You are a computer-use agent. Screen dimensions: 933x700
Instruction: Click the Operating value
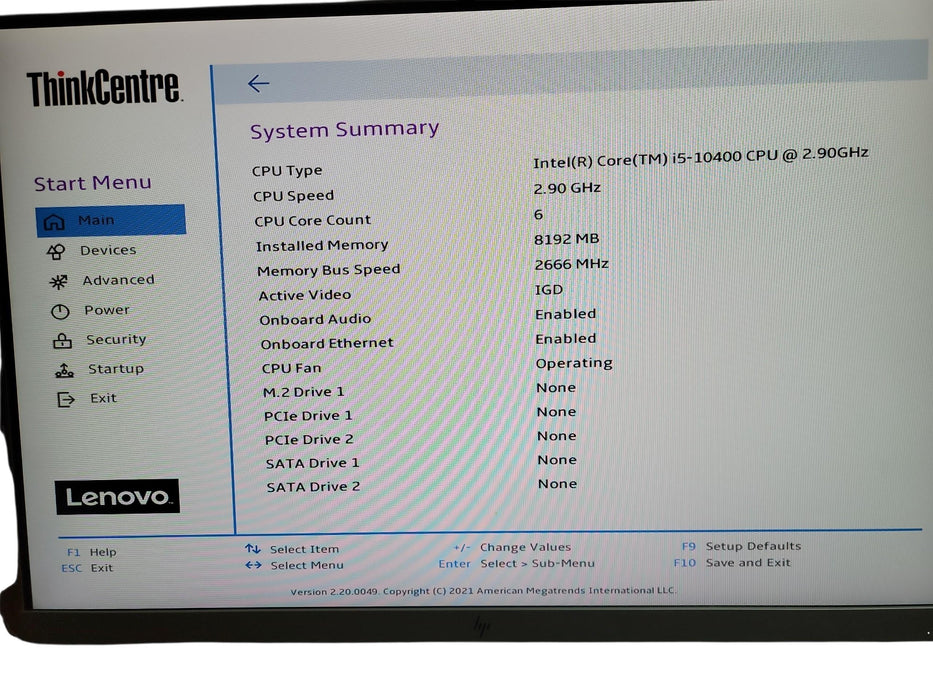point(574,363)
